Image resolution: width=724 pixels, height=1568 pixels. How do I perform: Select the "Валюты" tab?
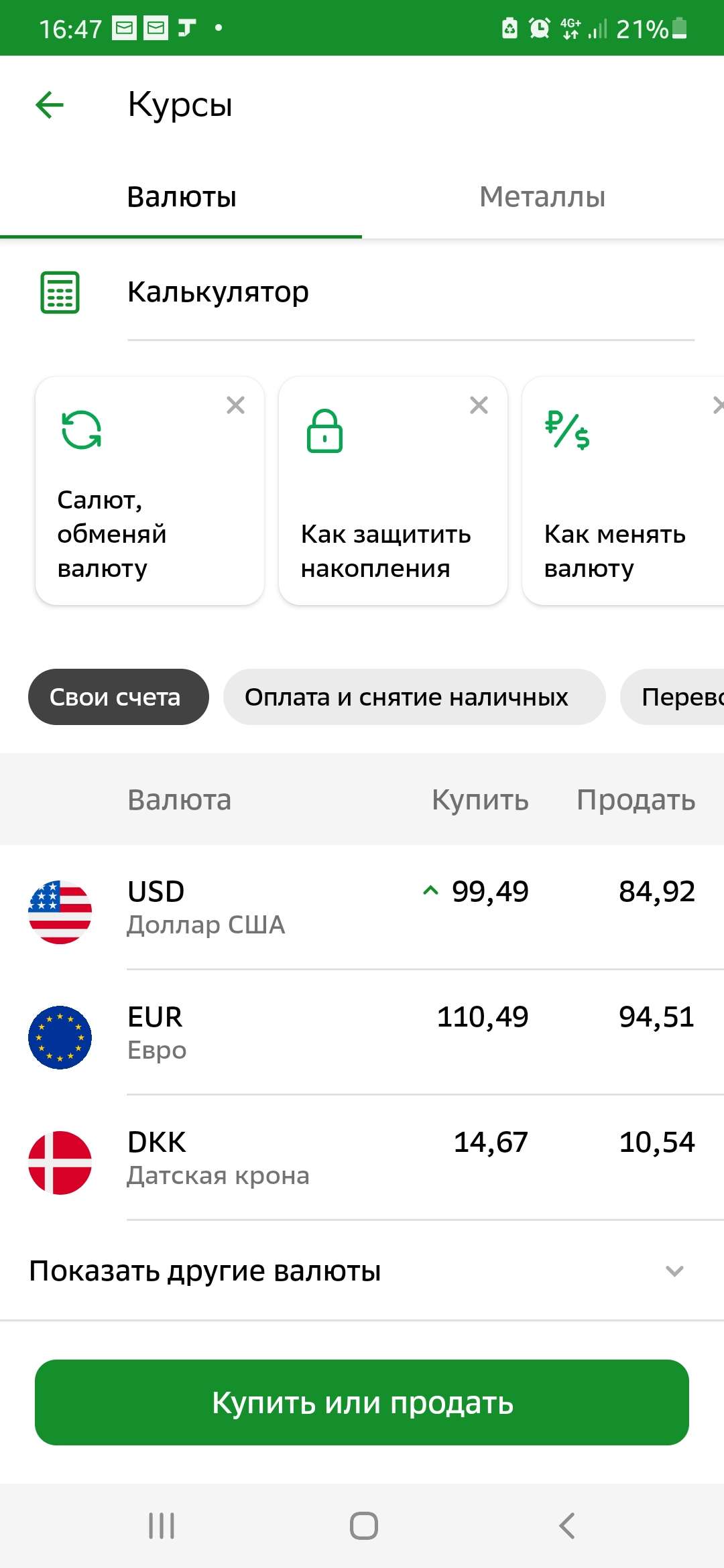pos(181,197)
